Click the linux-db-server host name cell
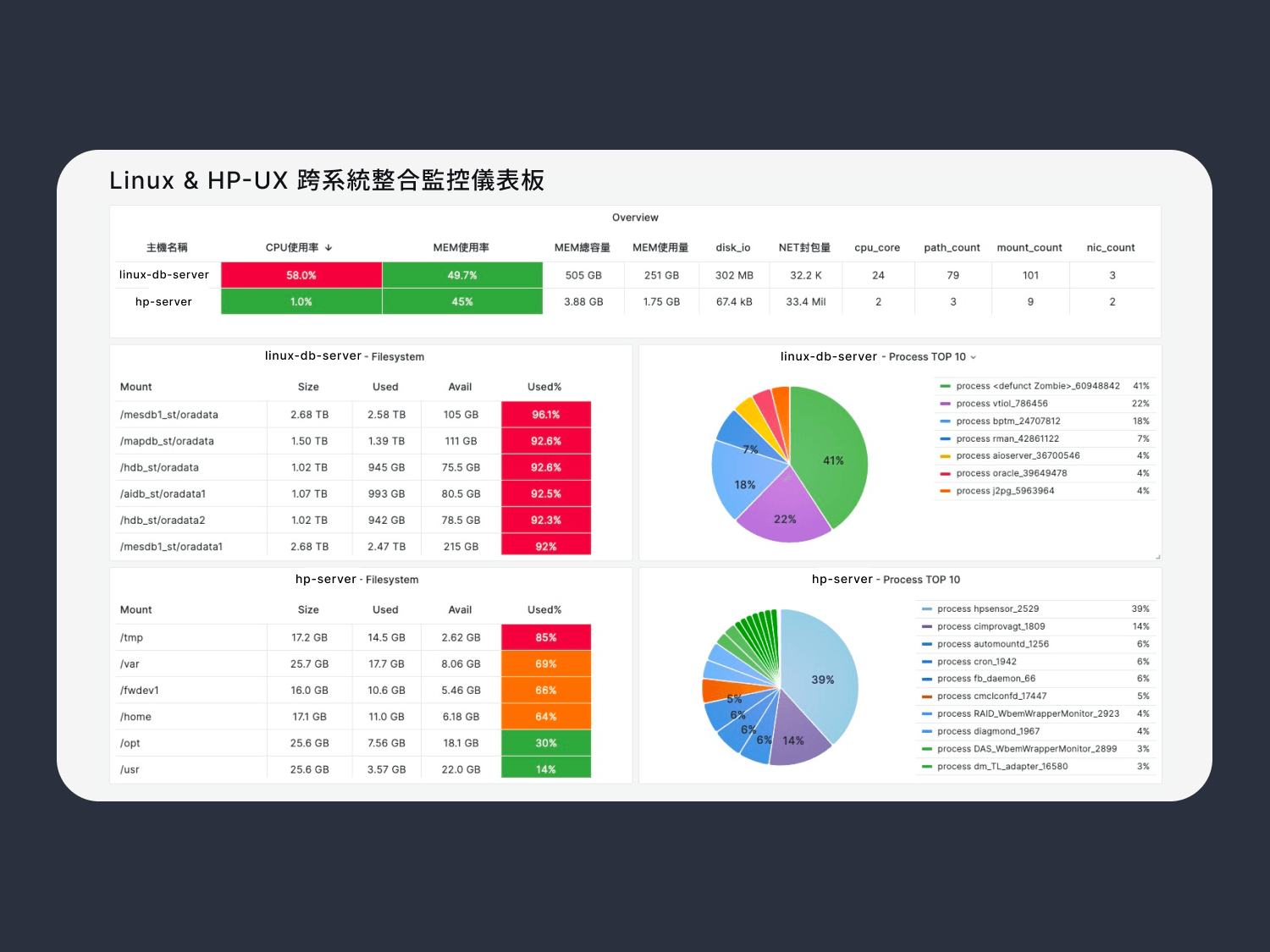Image resolution: width=1270 pixels, height=952 pixels. click(x=164, y=275)
